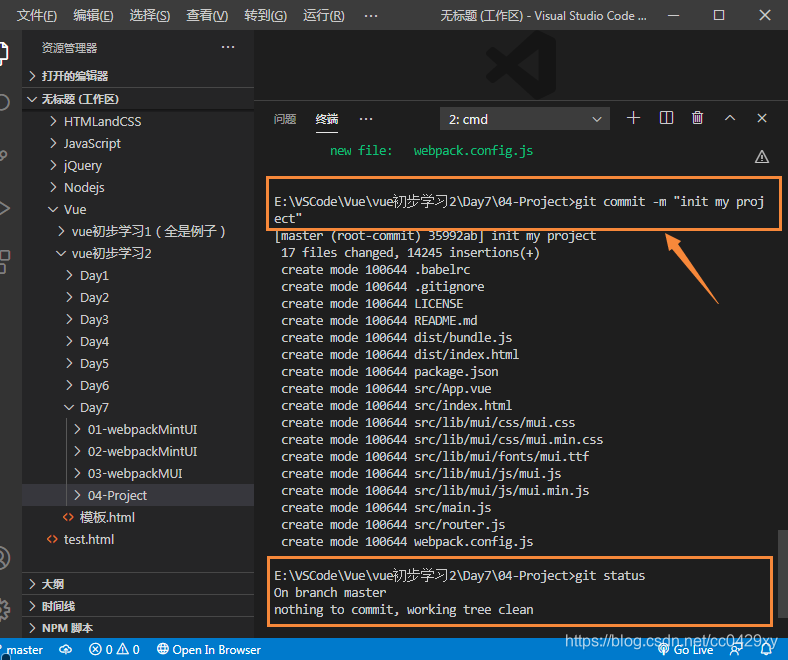Expand the jQuery folder
This screenshot has height=660, width=788.
[138, 165]
